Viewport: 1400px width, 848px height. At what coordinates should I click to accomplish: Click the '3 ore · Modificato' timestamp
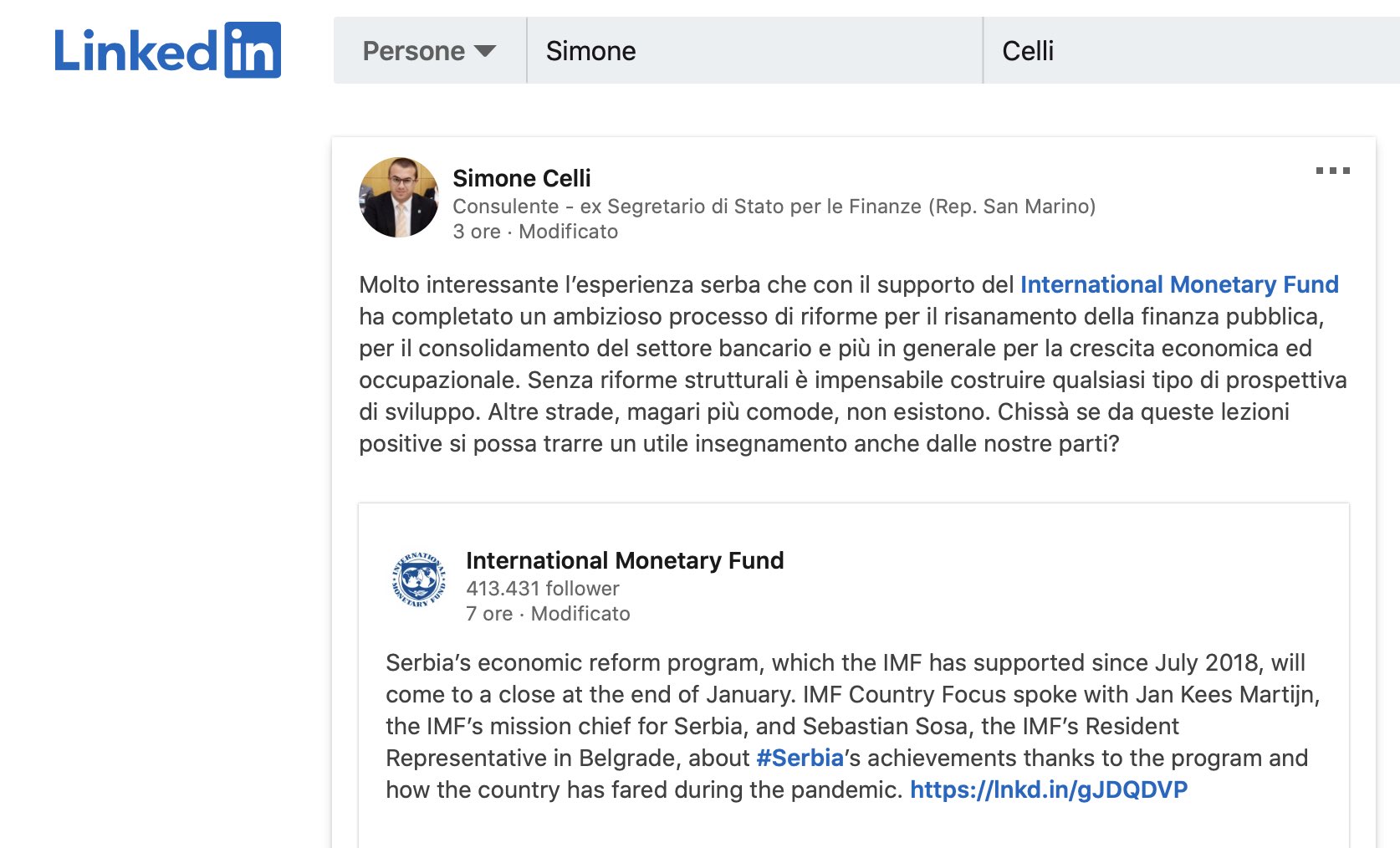point(535,232)
